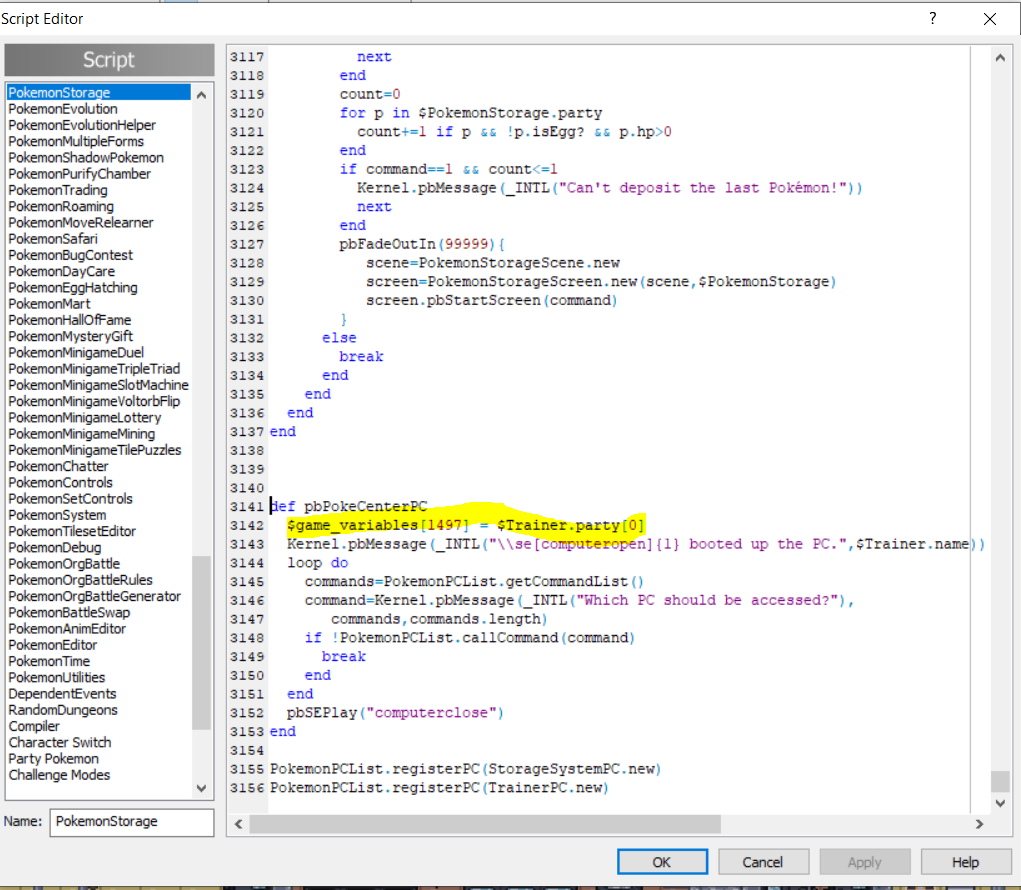This screenshot has height=890, width=1021.
Task: Click the Help button
Action: 965,862
